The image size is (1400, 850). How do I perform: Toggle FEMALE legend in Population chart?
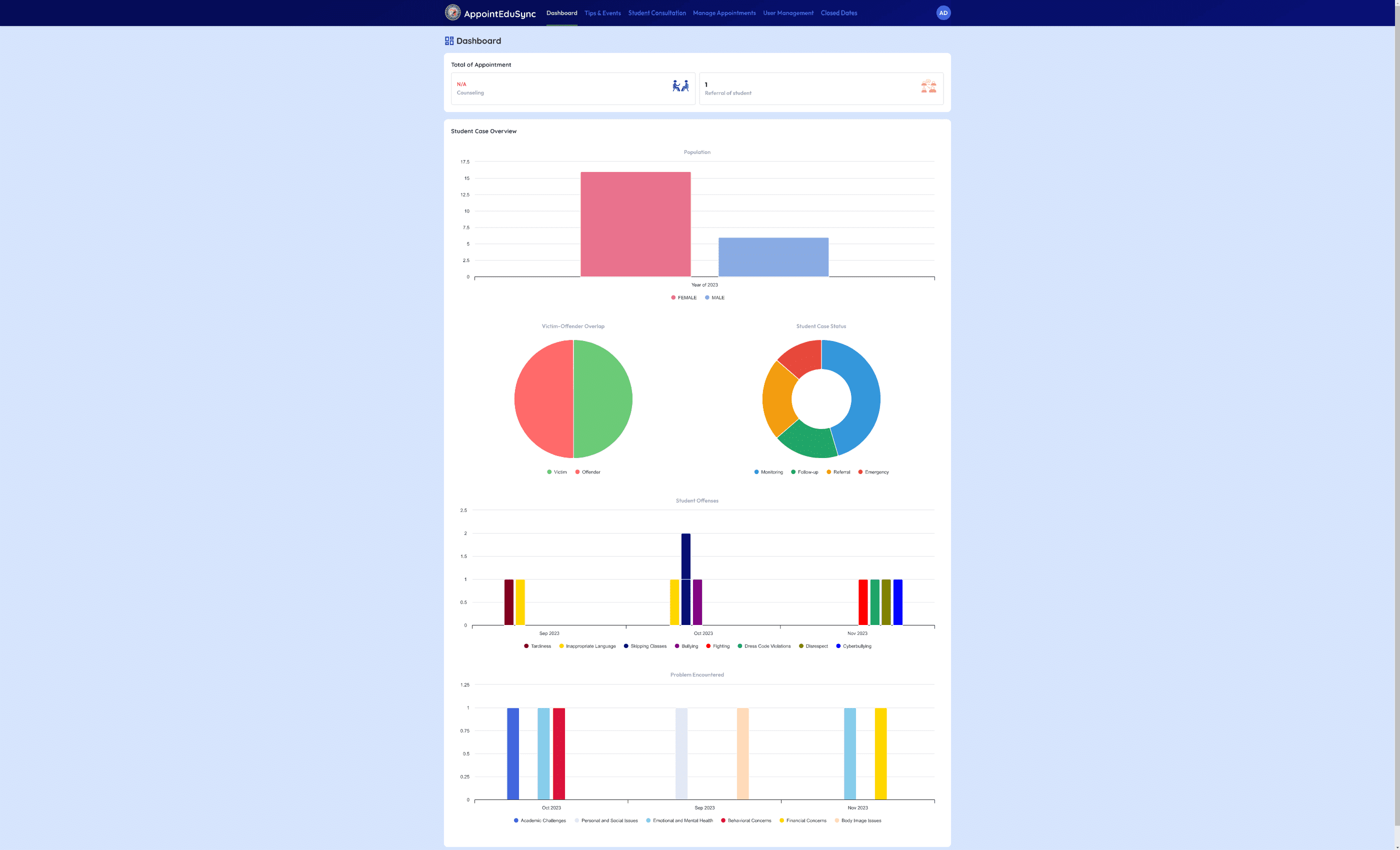pos(683,297)
